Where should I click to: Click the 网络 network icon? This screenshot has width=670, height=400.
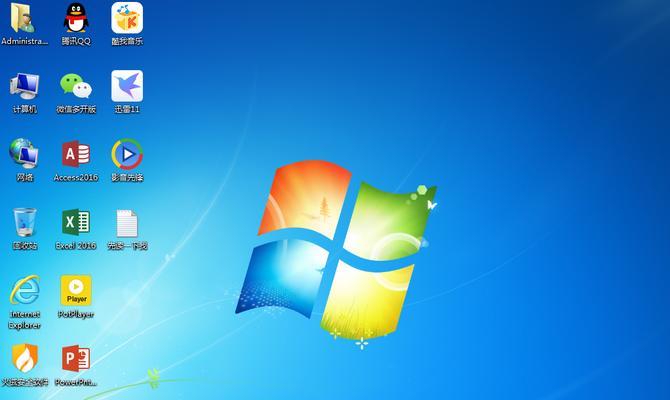point(24,154)
